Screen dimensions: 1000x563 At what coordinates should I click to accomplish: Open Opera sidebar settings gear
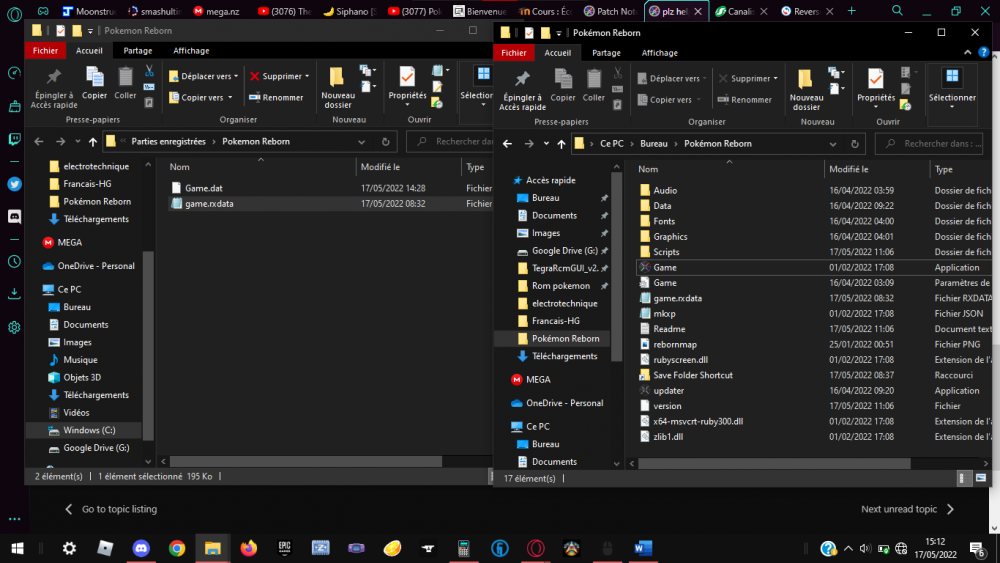click(x=14, y=327)
